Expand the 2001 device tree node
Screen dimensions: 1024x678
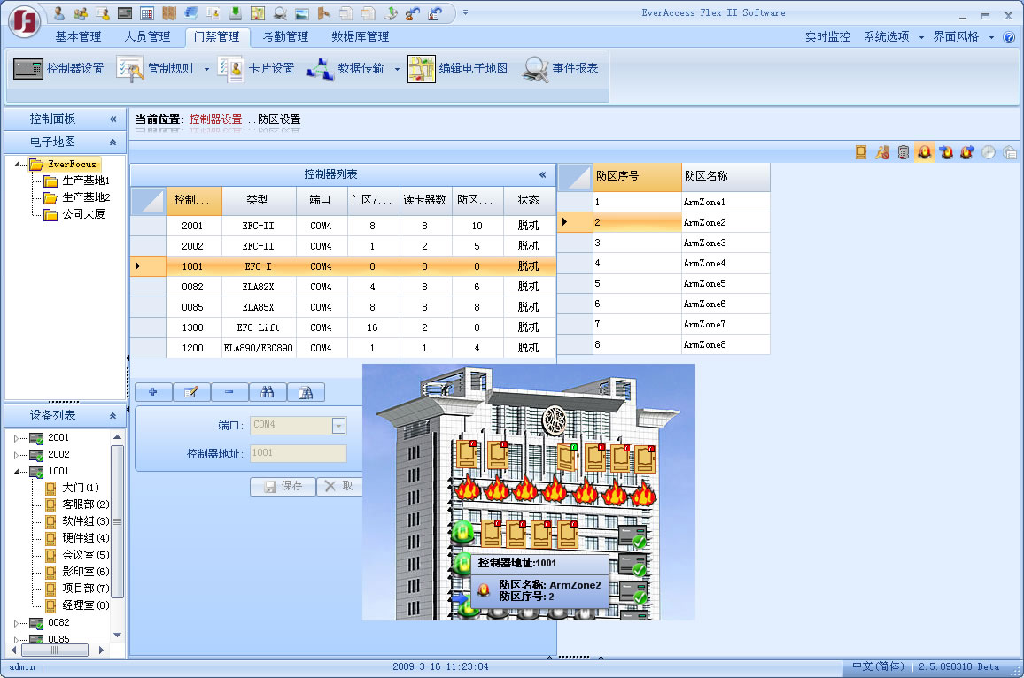pyautogui.click(x=16, y=438)
